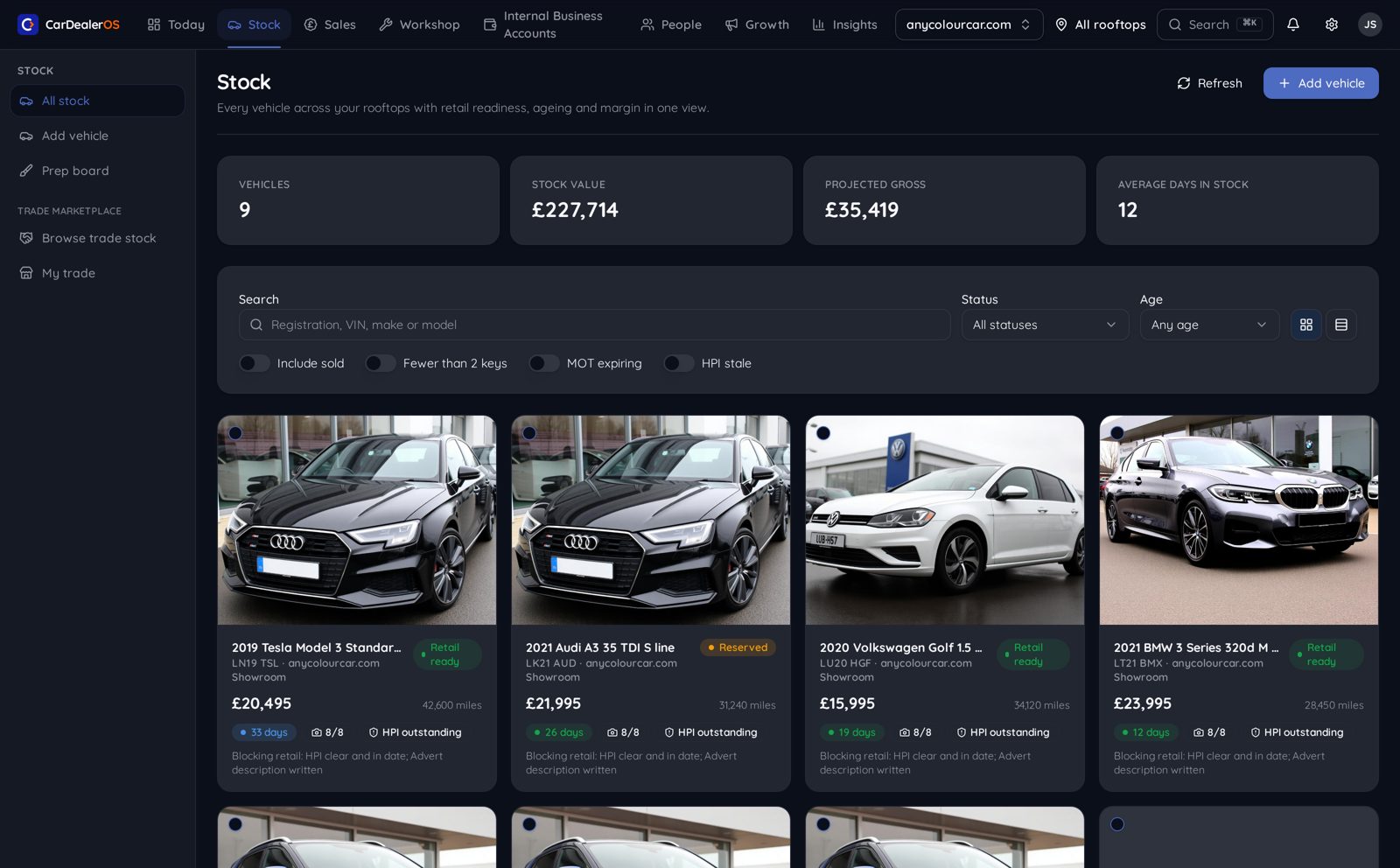Switch to list view layout

point(1341,325)
